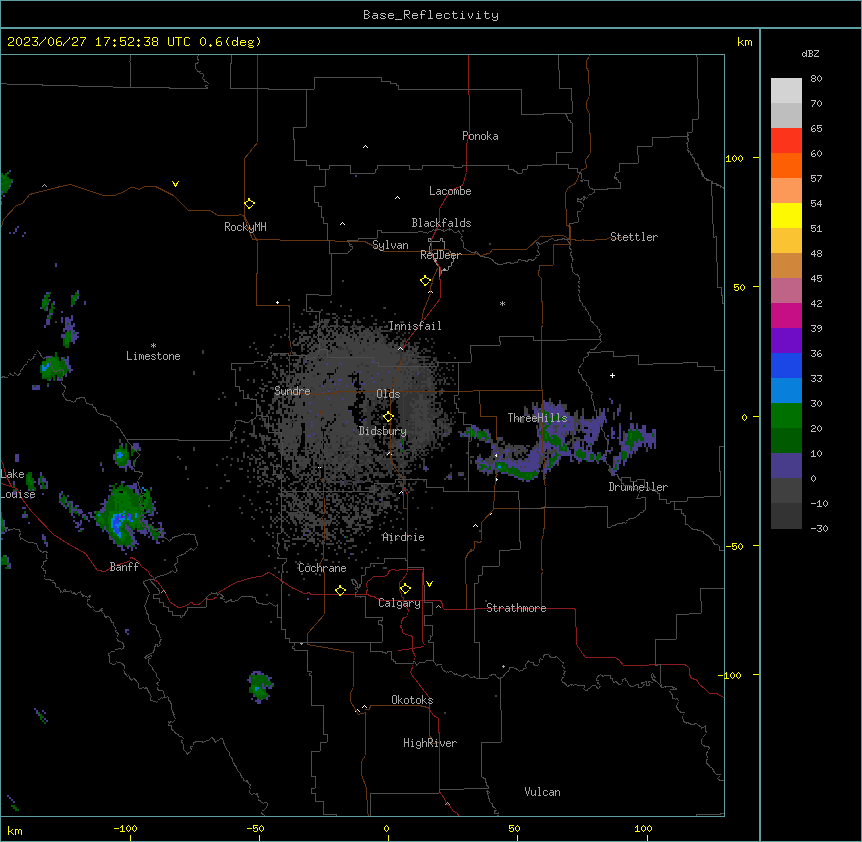862x842 pixels.
Task: Click the yellow diamond marker south of RedDeer
Action: (426, 281)
